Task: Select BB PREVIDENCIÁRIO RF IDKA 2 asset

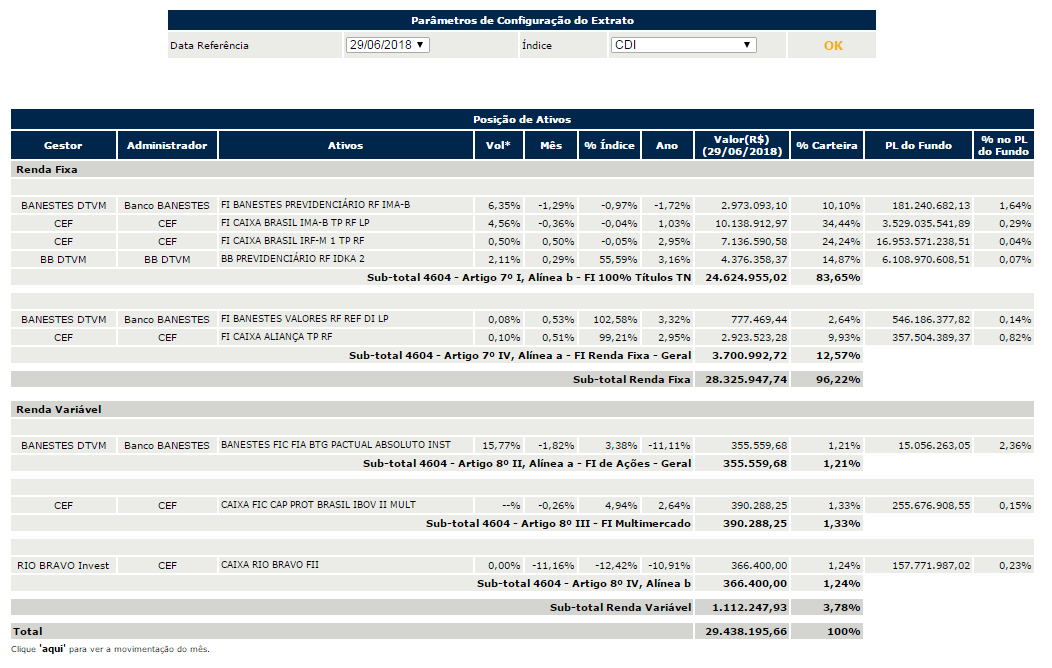Action: 293,259
